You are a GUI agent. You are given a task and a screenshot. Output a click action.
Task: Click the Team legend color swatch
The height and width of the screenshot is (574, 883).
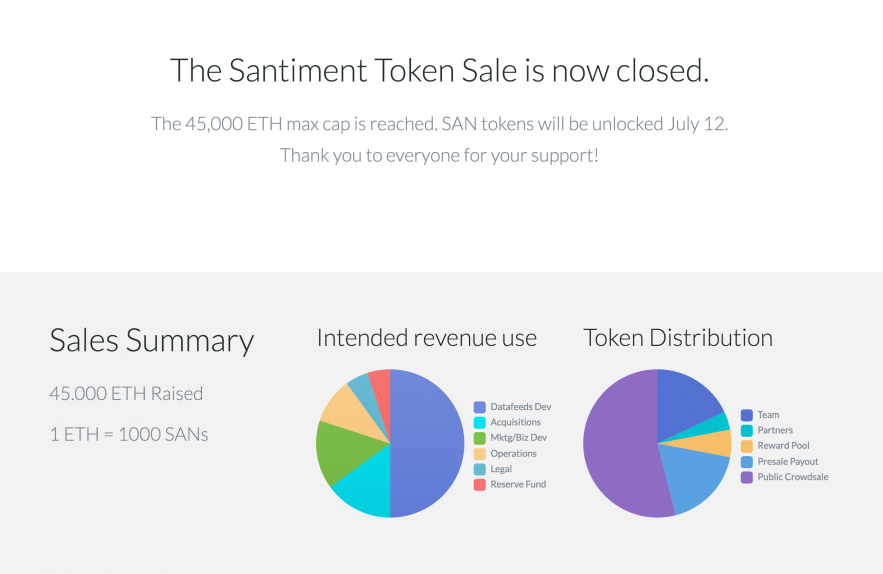tap(747, 415)
